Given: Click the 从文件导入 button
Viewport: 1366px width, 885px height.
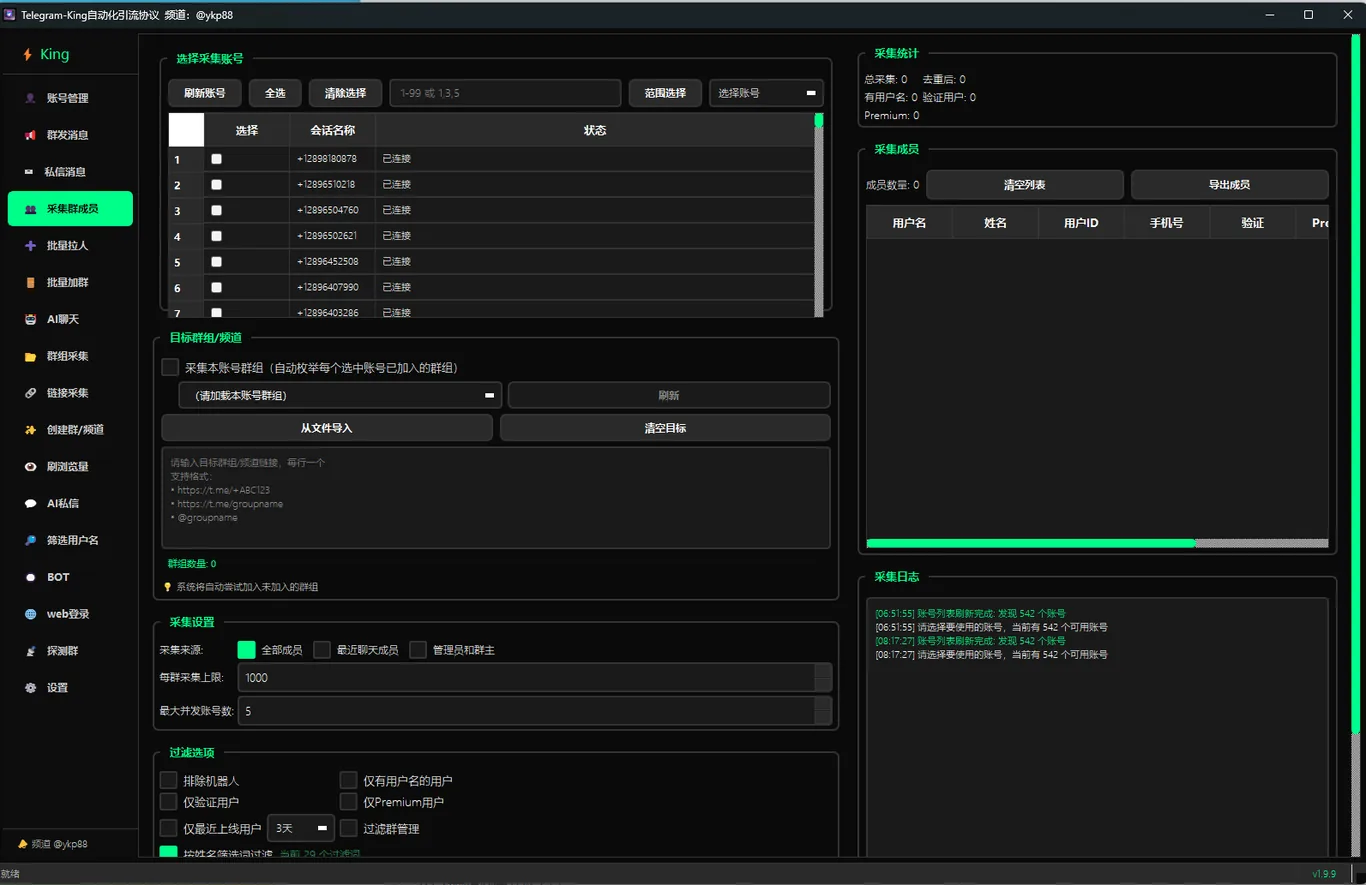Looking at the screenshot, I should (327, 428).
